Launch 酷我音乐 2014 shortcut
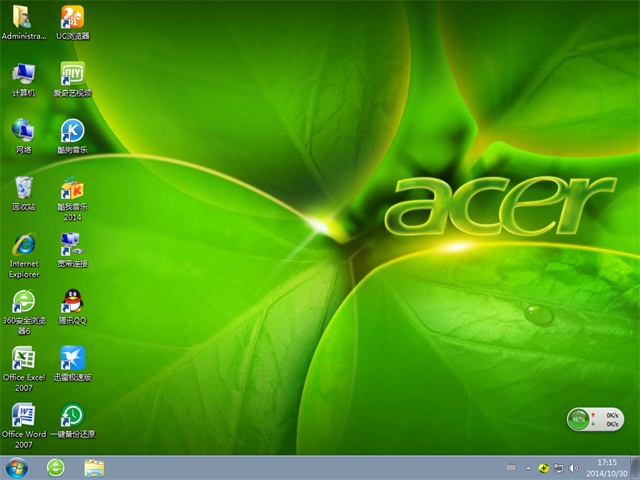This screenshot has width=640, height=480. point(72,188)
